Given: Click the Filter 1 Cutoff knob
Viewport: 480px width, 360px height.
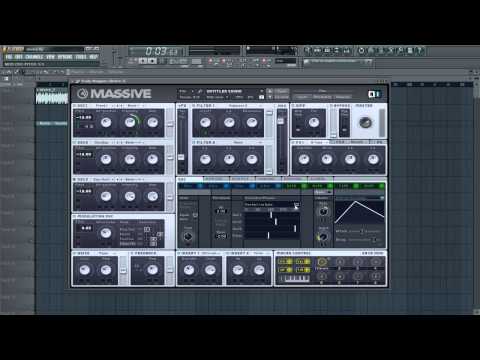Looking at the screenshot, I should pos(205,122).
